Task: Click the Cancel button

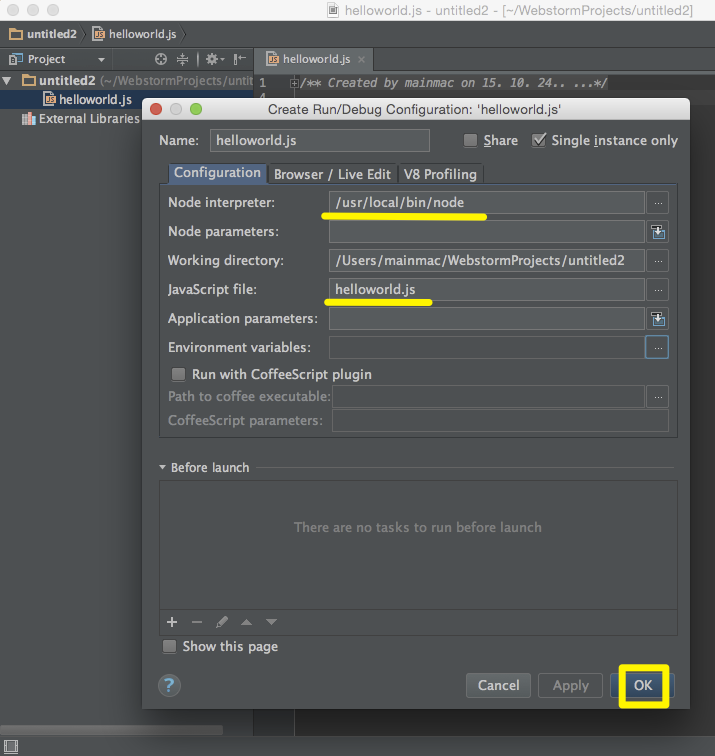Action: (499, 685)
